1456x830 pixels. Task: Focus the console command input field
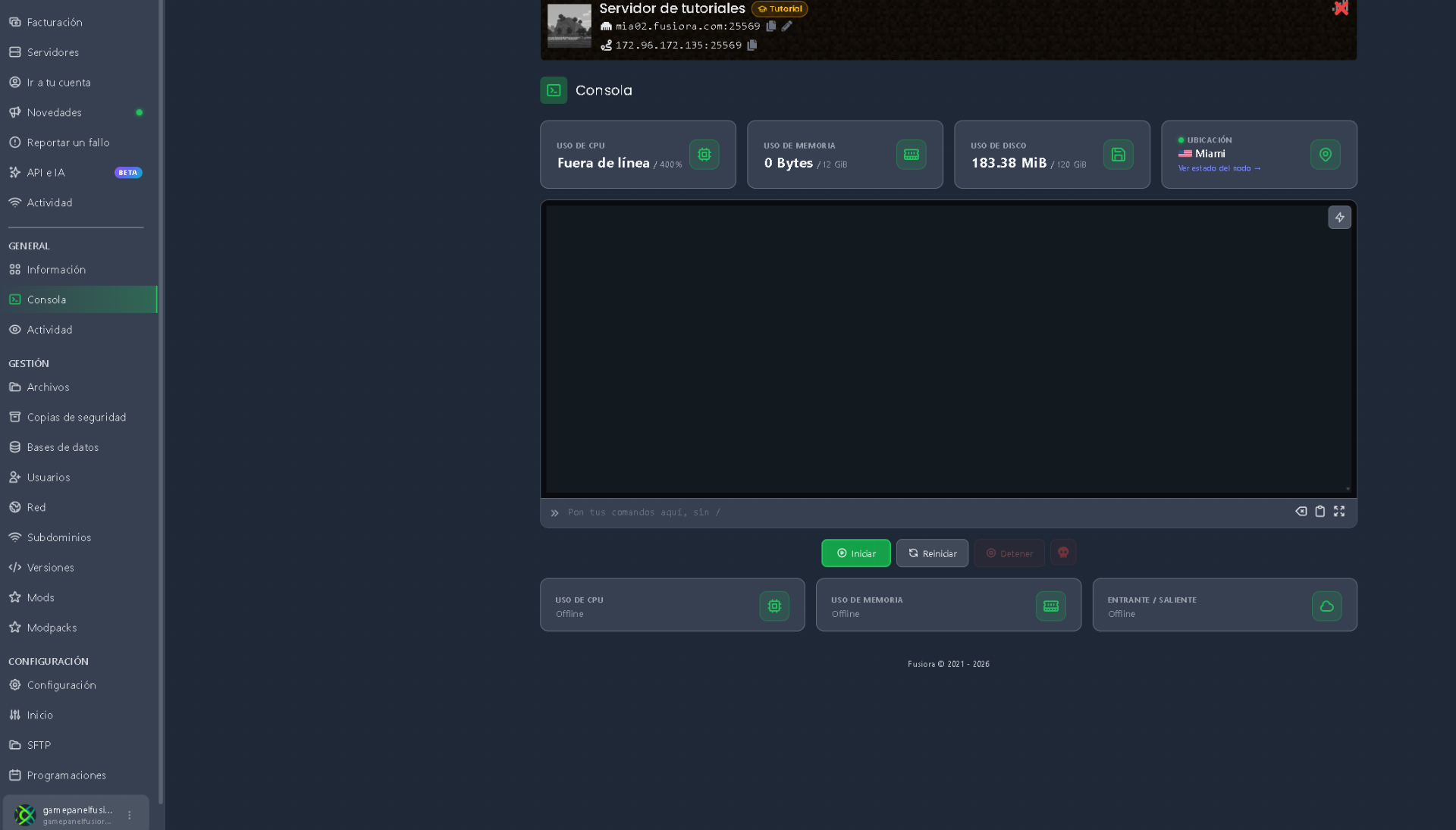(925, 512)
